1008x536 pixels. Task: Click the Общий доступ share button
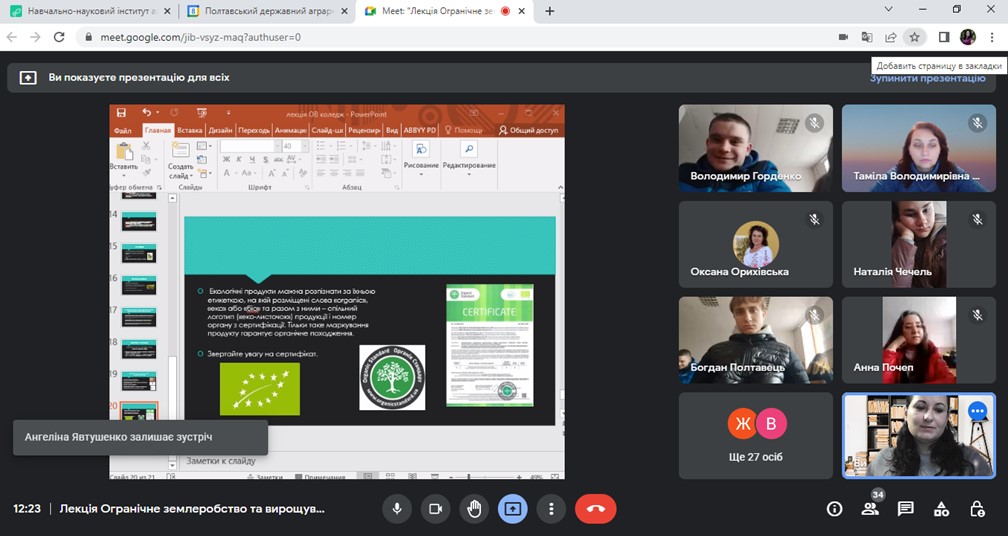tap(528, 130)
